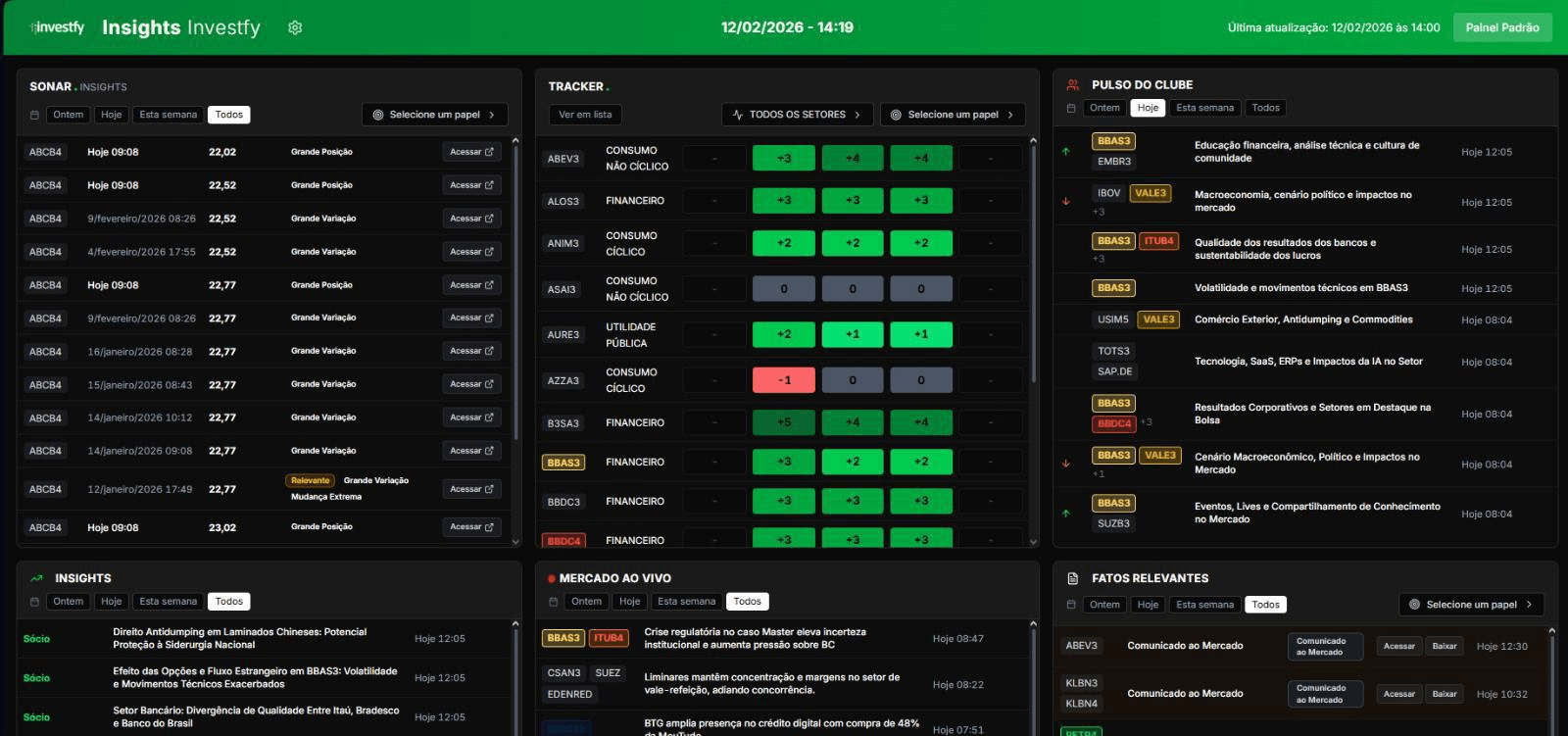Click the ITUB4 tag in Crise regulatória news
This screenshot has height=736, width=1568.
pyautogui.click(x=609, y=638)
